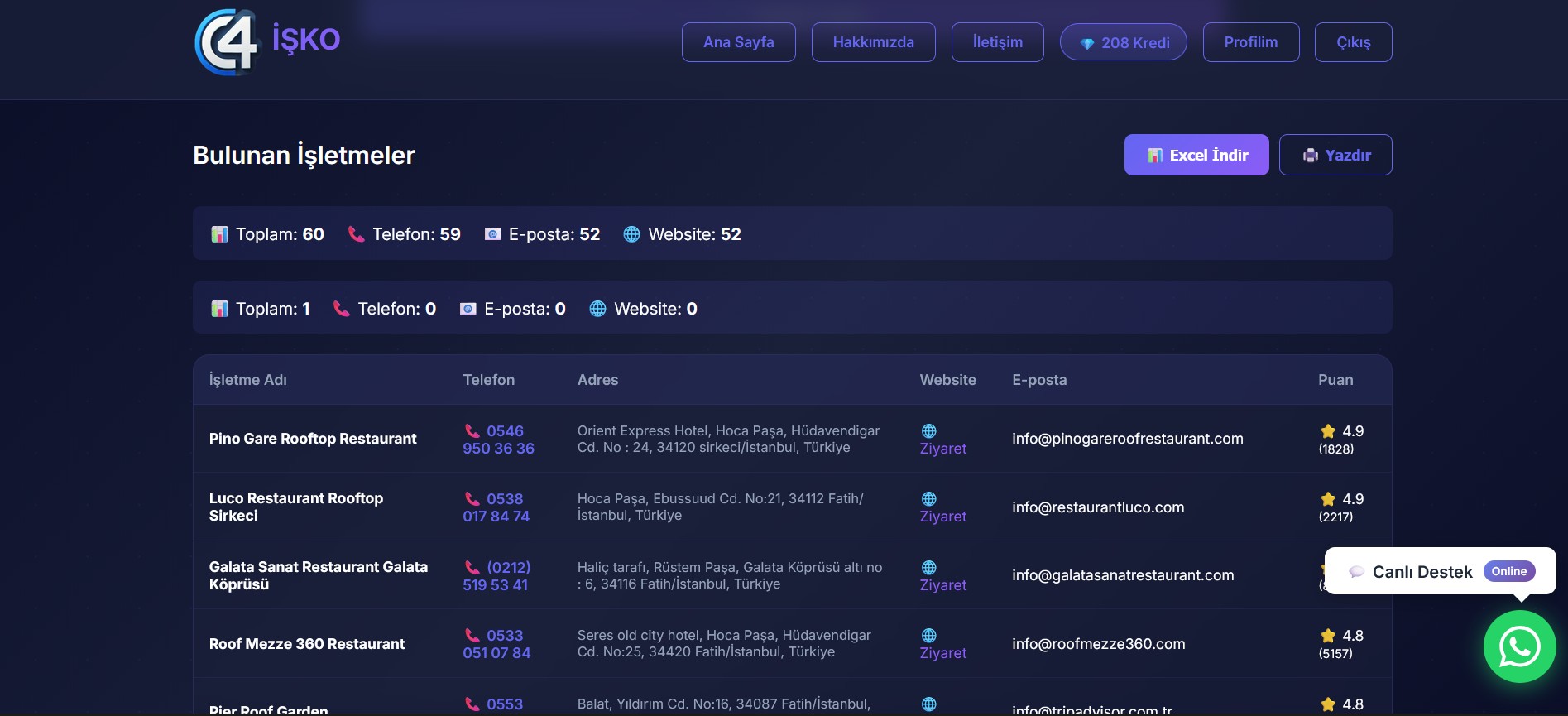The width and height of the screenshot is (1568, 716).
Task: Open Profilim from navigation
Action: coord(1251,42)
